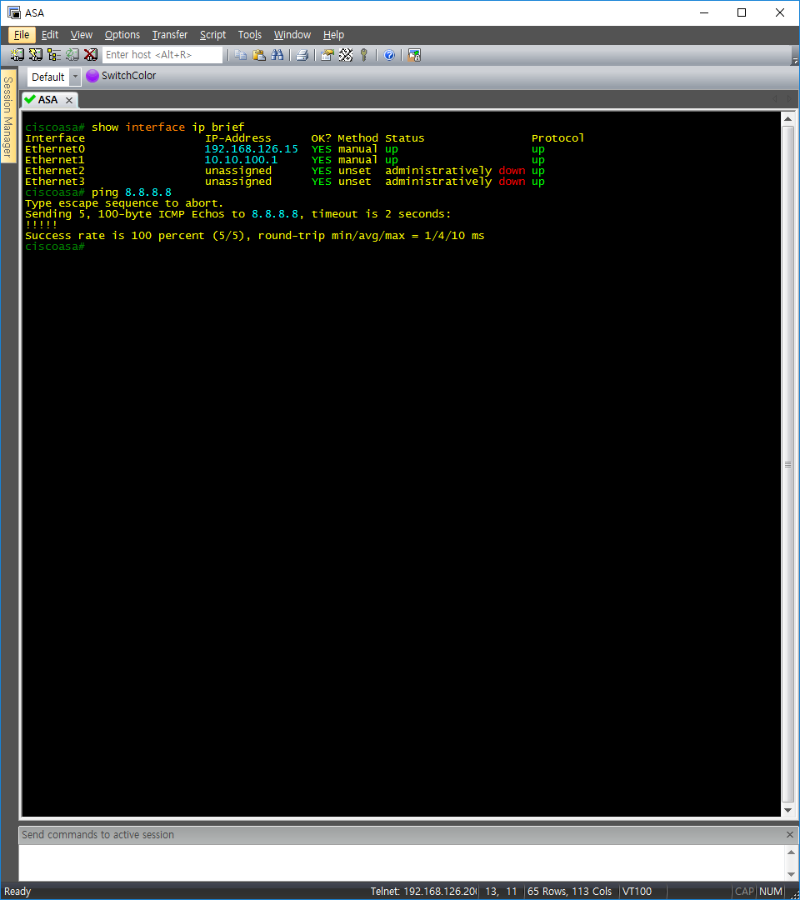Click IP address 10.10.100.1 in terminal

click(x=241, y=160)
